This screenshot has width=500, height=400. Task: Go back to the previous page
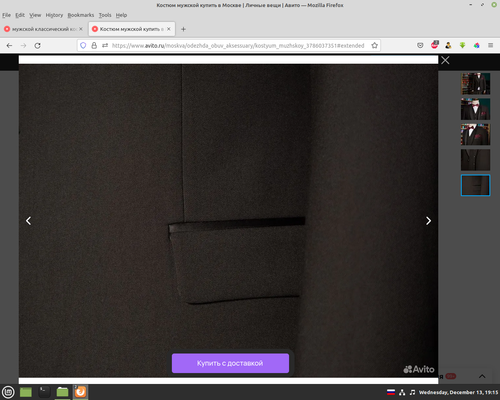click(9, 46)
